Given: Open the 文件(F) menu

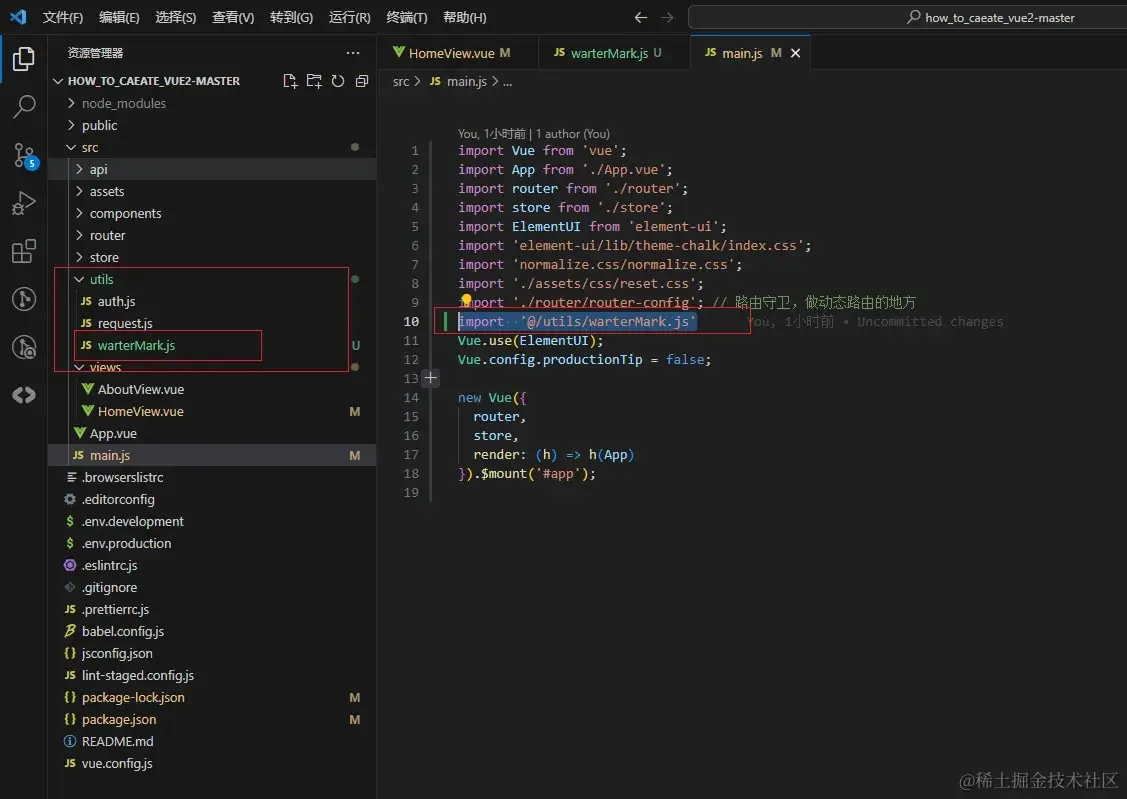Looking at the screenshot, I should point(63,17).
